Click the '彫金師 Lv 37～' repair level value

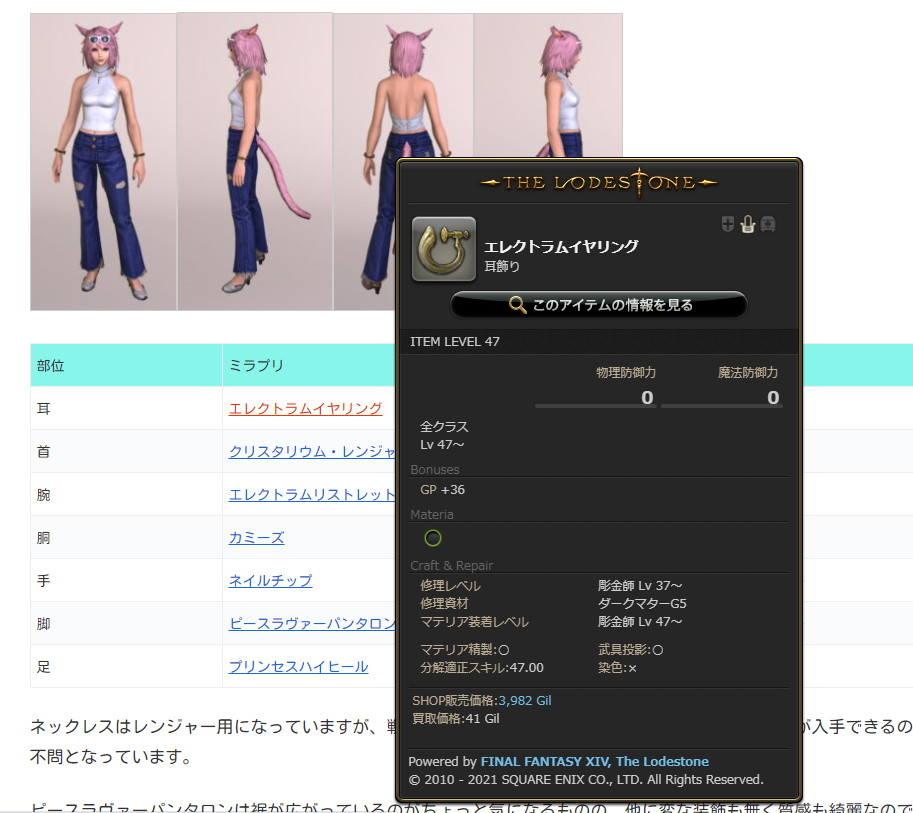640,585
